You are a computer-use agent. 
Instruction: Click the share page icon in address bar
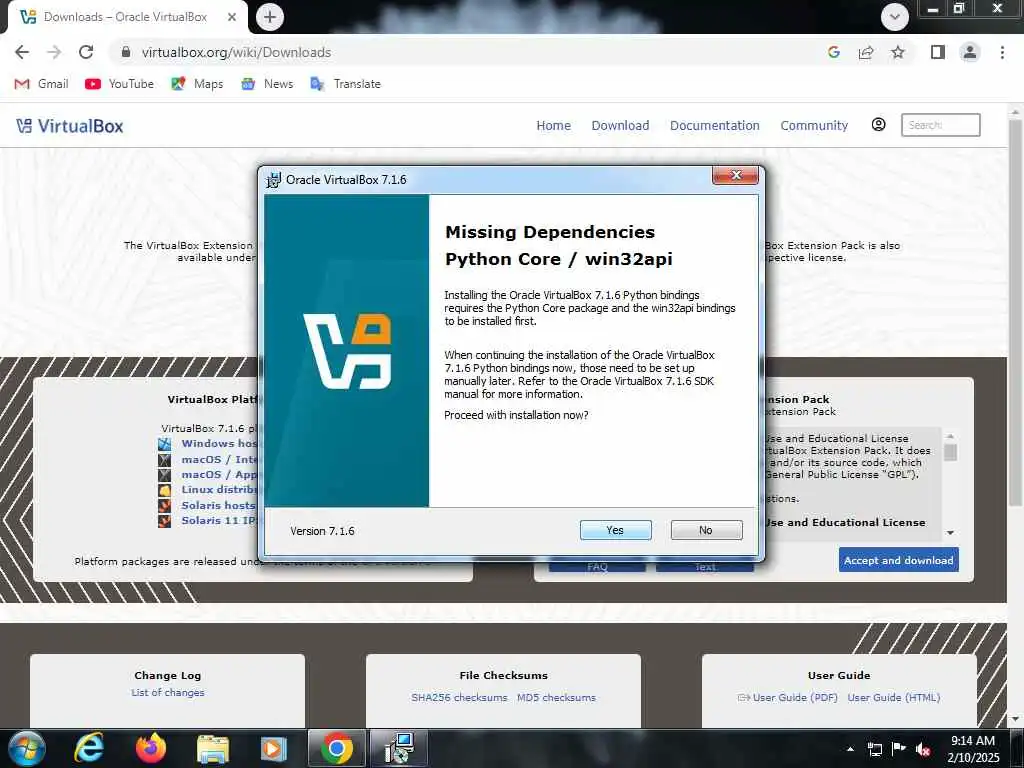pyautogui.click(x=866, y=52)
